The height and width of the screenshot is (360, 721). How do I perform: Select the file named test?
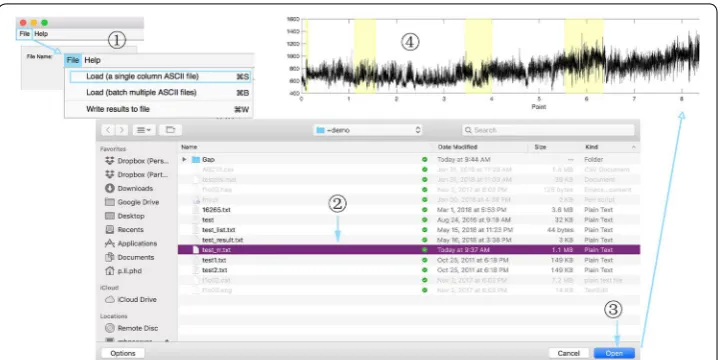(x=208, y=220)
